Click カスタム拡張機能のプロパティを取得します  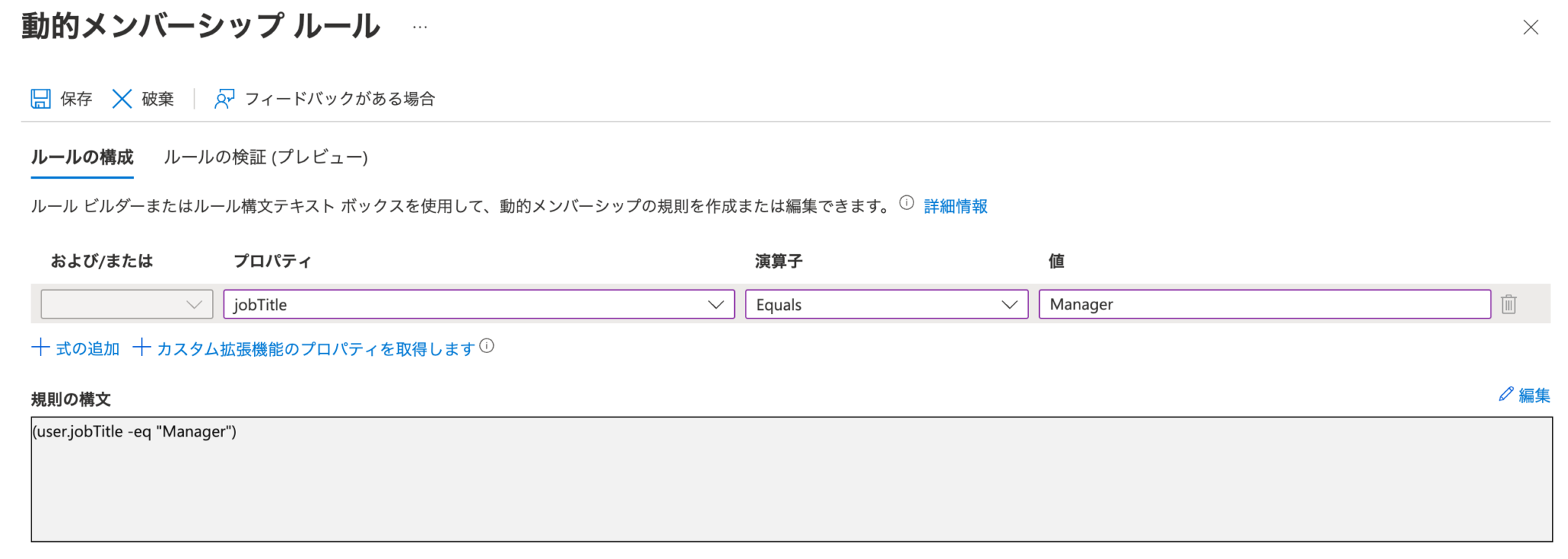[315, 348]
